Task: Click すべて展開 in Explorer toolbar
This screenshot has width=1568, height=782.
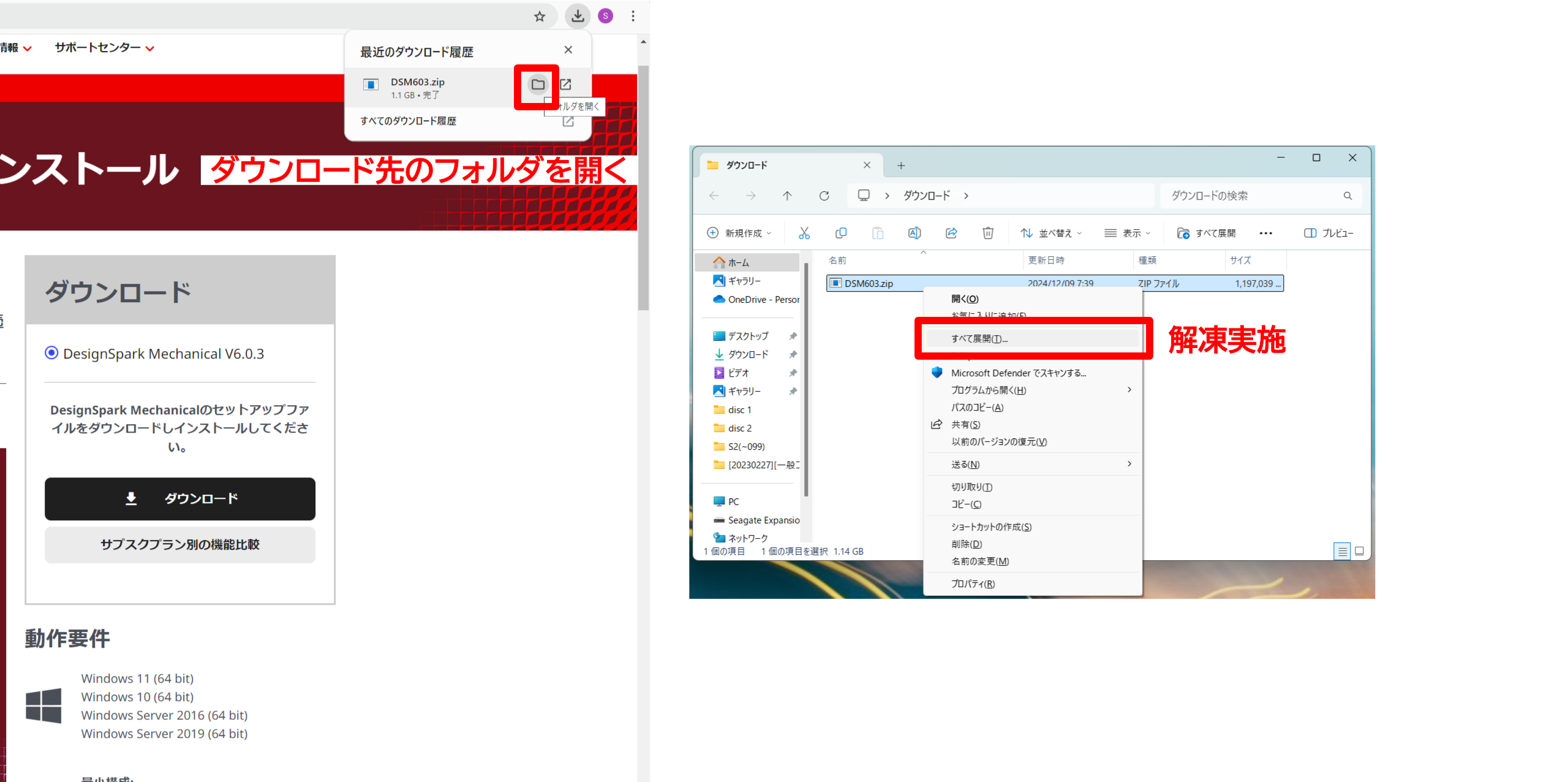Action: point(1206,233)
